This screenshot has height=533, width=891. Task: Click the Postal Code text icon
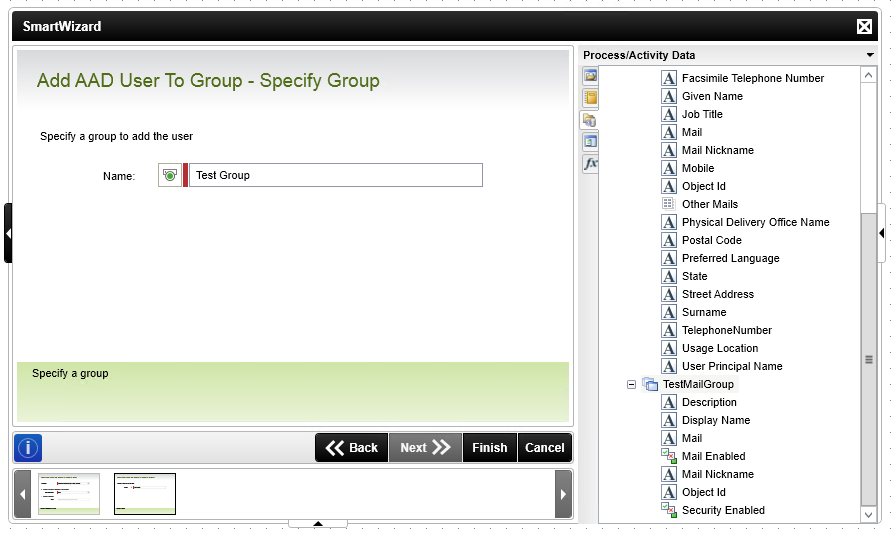coord(669,240)
